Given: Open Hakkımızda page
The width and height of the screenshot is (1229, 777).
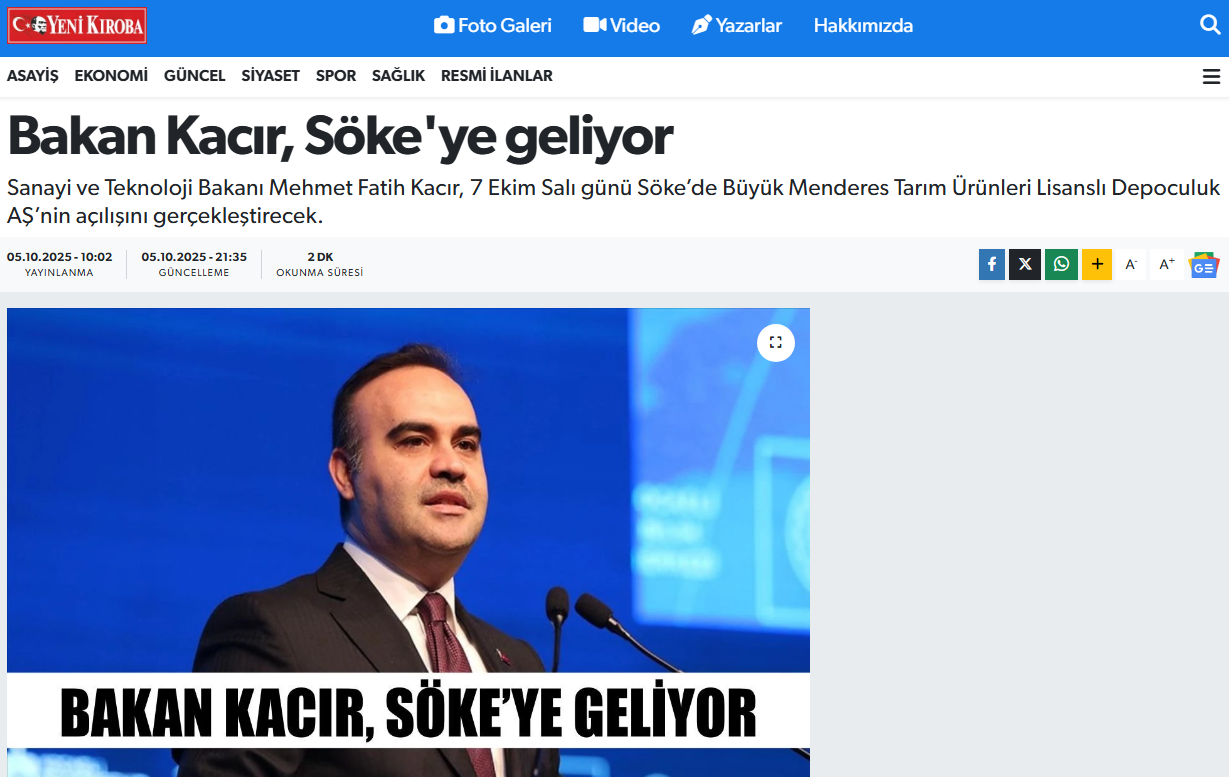Looking at the screenshot, I should click(863, 25).
